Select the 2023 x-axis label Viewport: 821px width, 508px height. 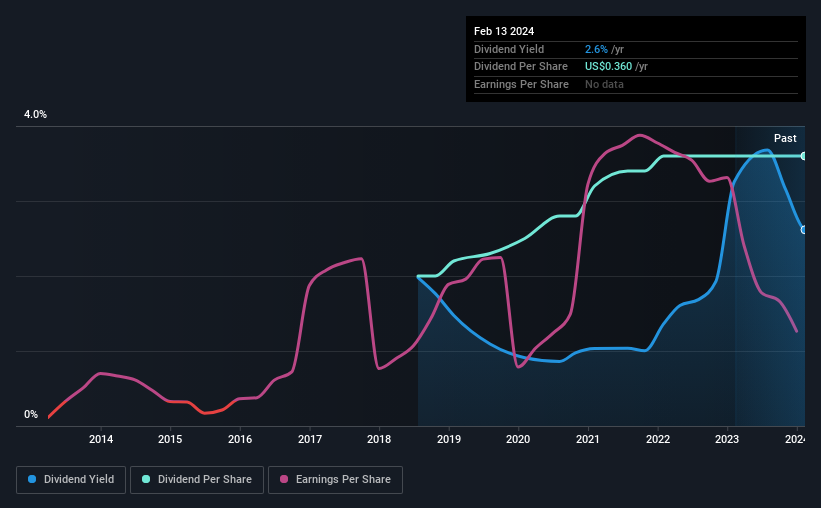(727, 439)
